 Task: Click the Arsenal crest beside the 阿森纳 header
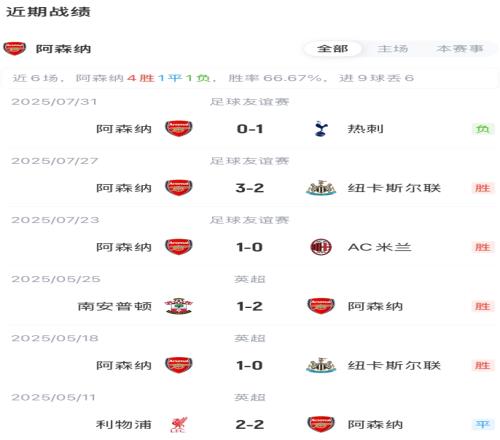coord(14,49)
